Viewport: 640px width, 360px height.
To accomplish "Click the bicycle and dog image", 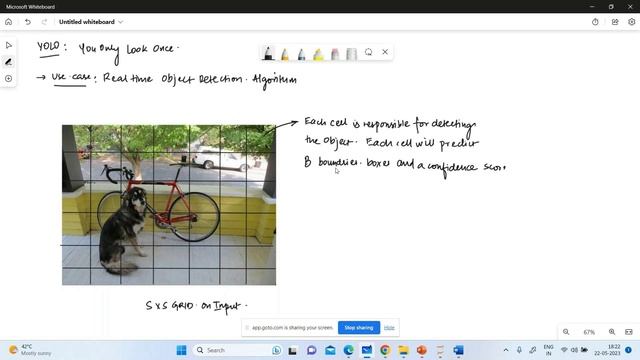I will click(169, 205).
